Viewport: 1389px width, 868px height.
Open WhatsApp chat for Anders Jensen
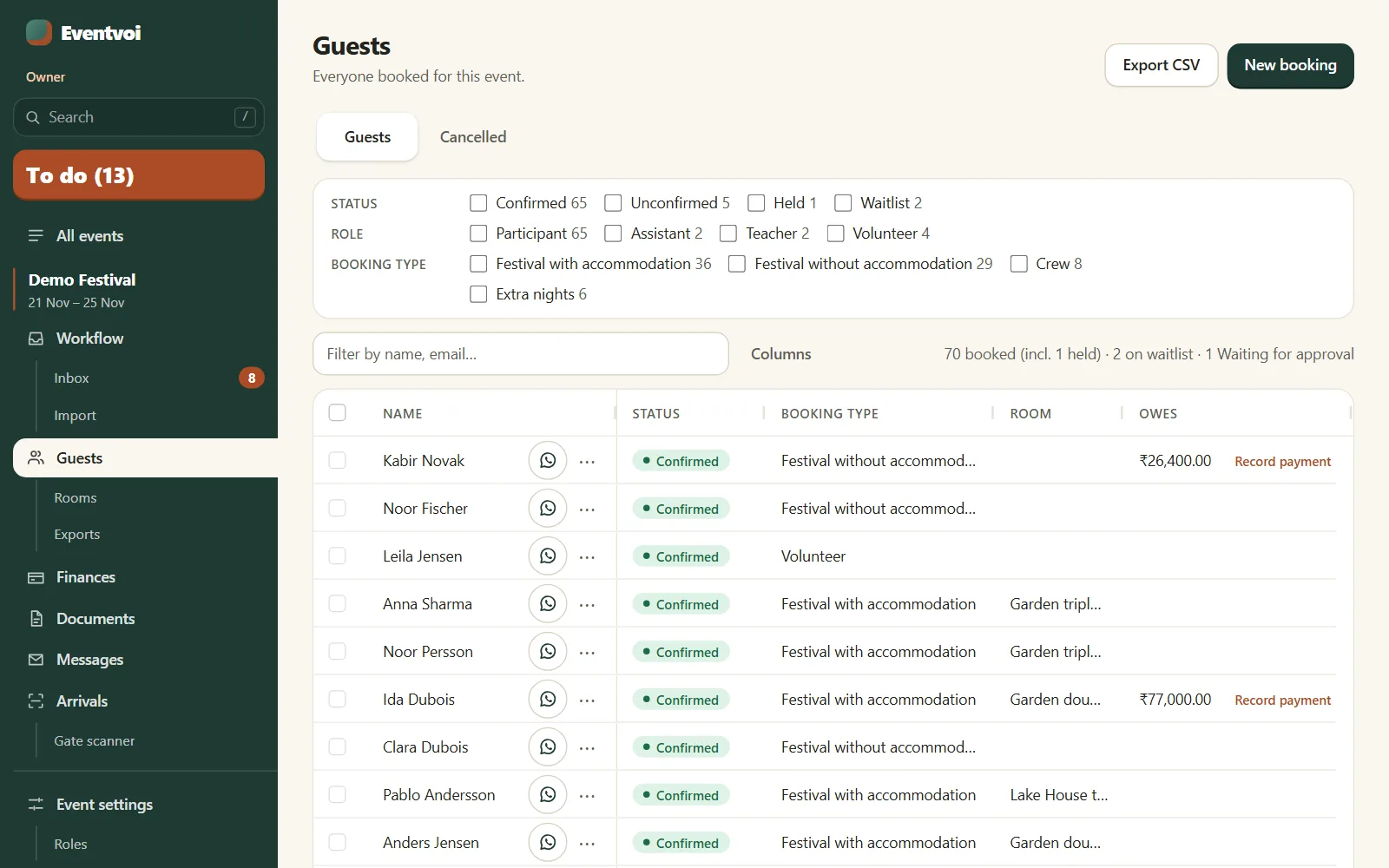pos(548,843)
